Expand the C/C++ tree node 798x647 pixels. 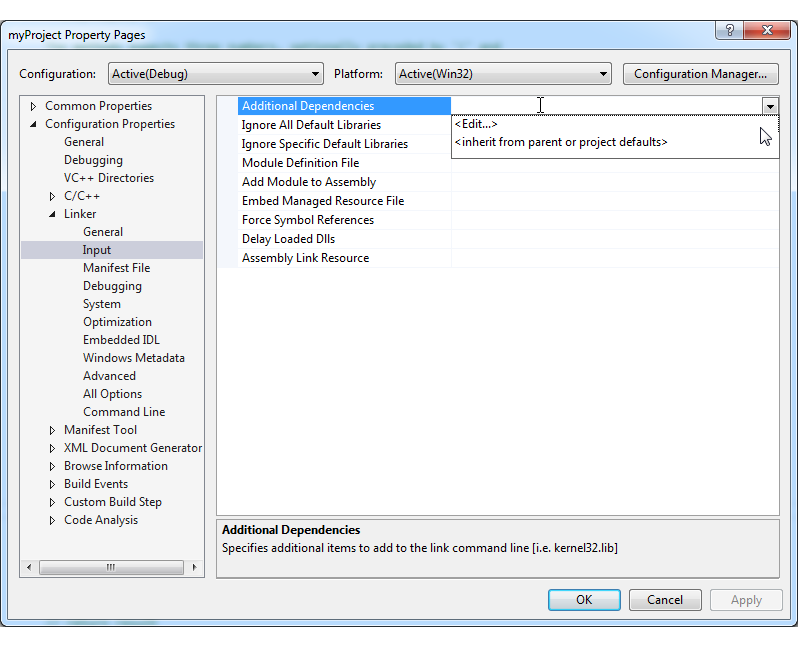[52, 196]
